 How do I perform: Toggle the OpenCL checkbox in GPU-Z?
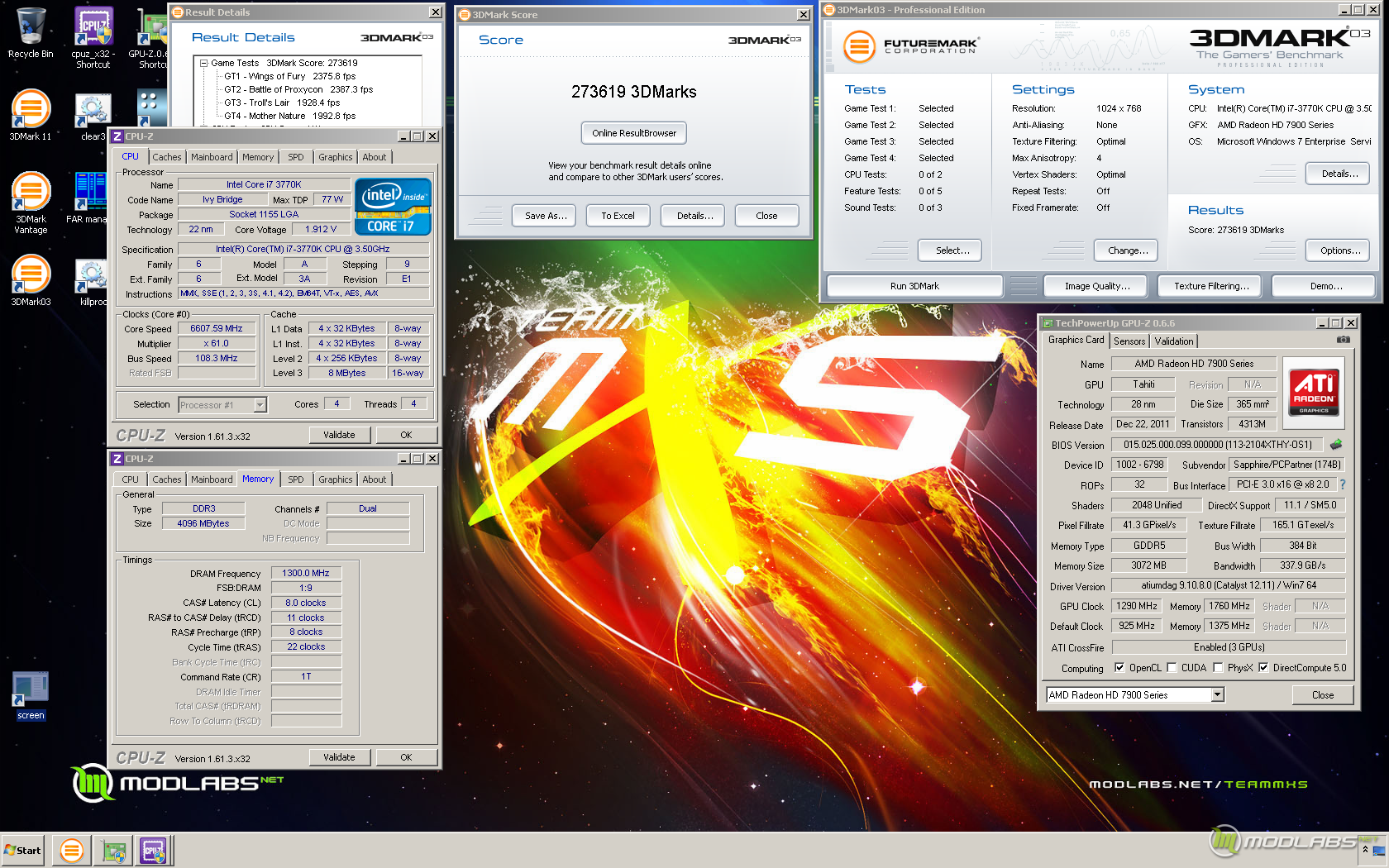click(x=1119, y=668)
